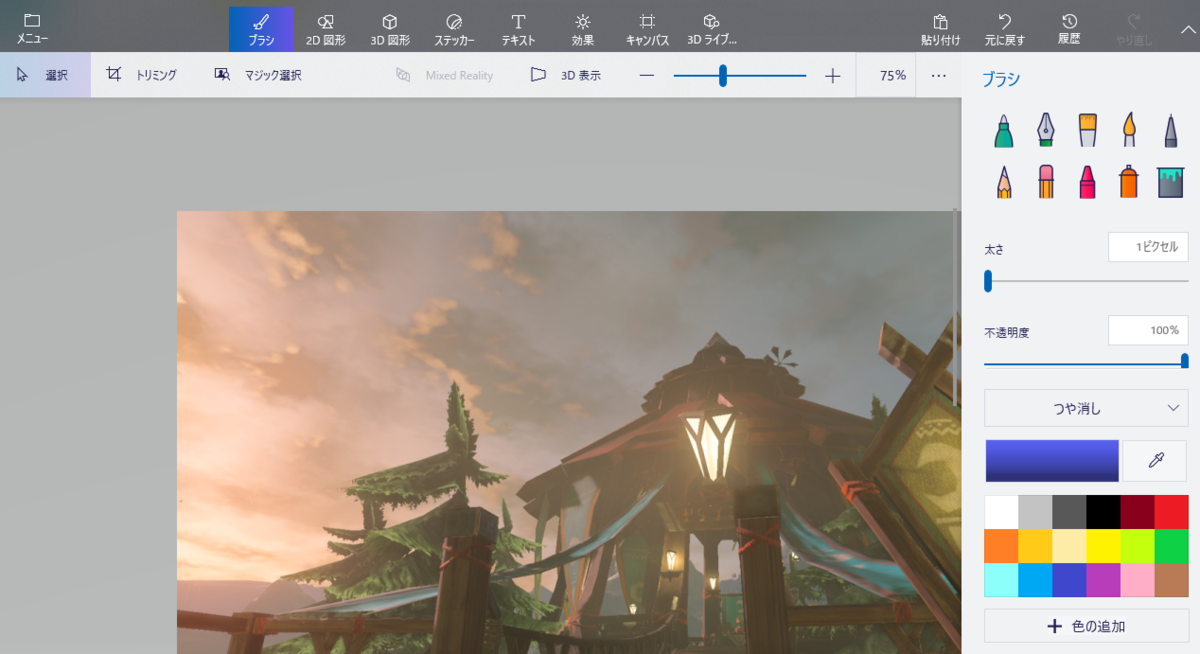The height and width of the screenshot is (654, 1200).
Task: Pick the sky blue color swatch
Action: pyautogui.click(x=1035, y=580)
